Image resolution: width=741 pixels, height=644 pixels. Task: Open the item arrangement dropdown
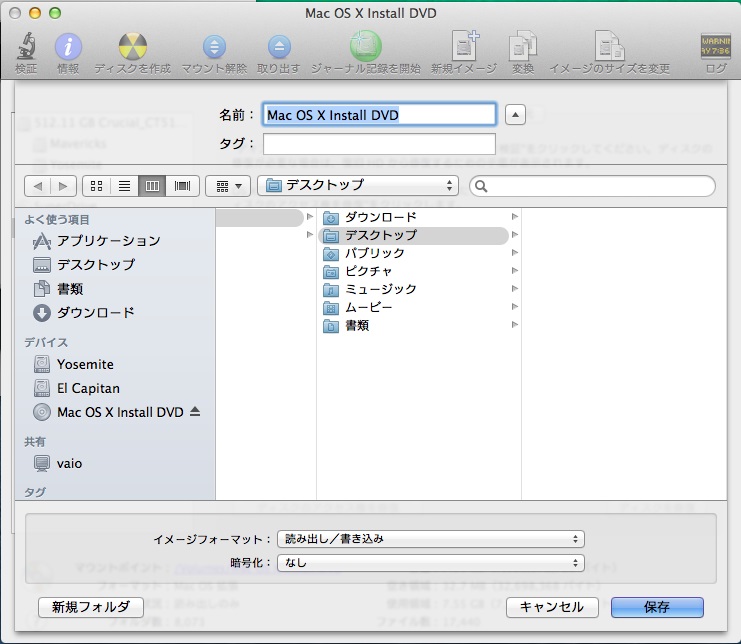228,186
